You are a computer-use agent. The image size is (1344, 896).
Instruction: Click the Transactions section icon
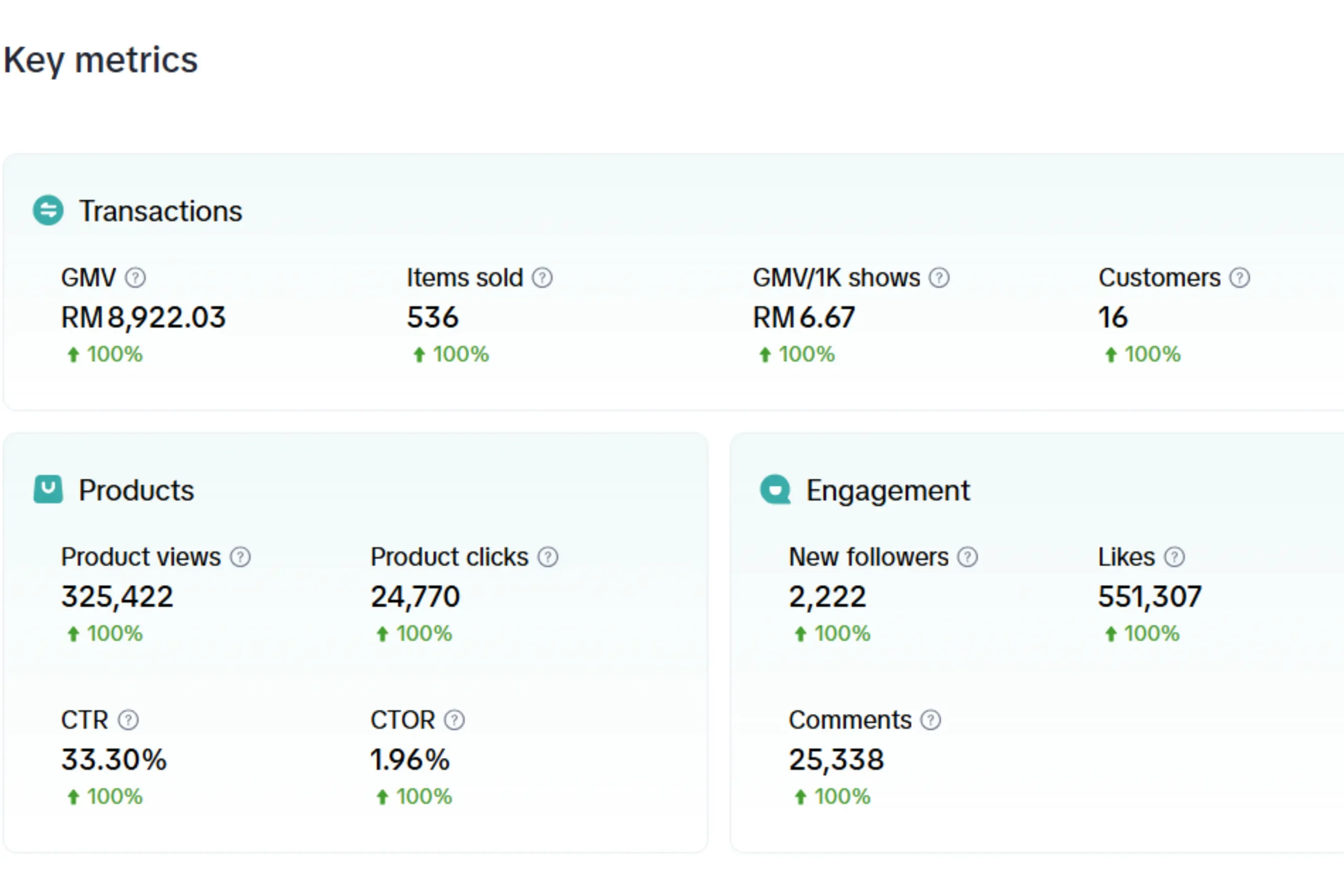(48, 211)
